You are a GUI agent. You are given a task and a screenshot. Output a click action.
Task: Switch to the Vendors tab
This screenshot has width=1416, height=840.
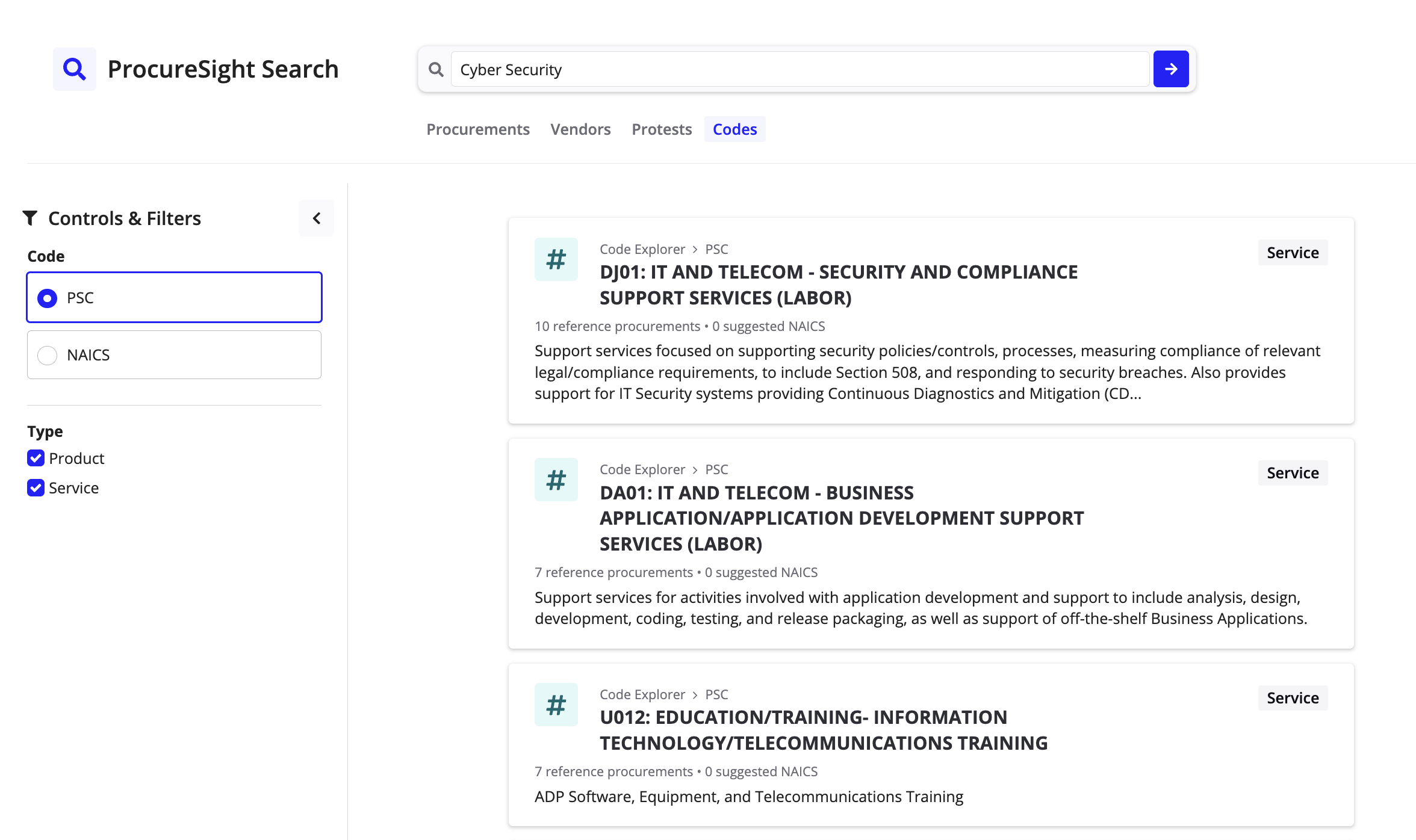(x=580, y=129)
